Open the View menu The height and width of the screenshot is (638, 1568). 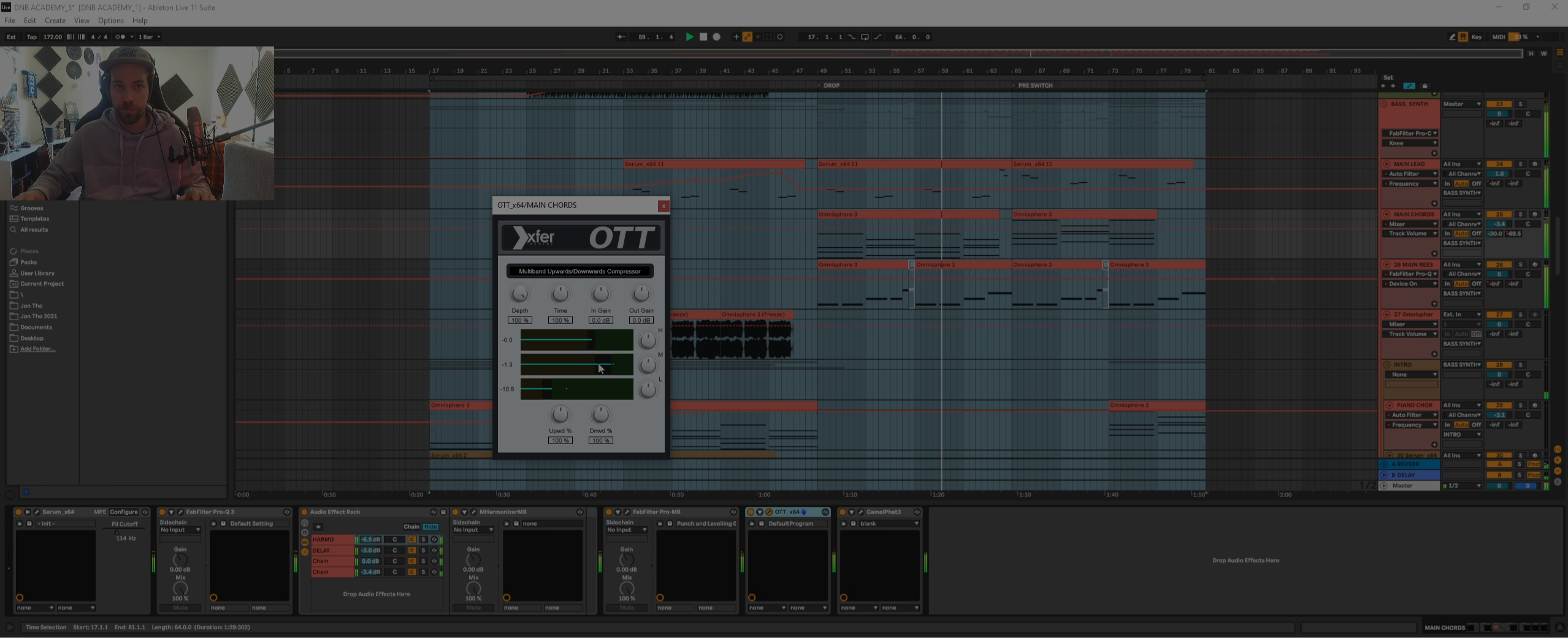(82, 20)
